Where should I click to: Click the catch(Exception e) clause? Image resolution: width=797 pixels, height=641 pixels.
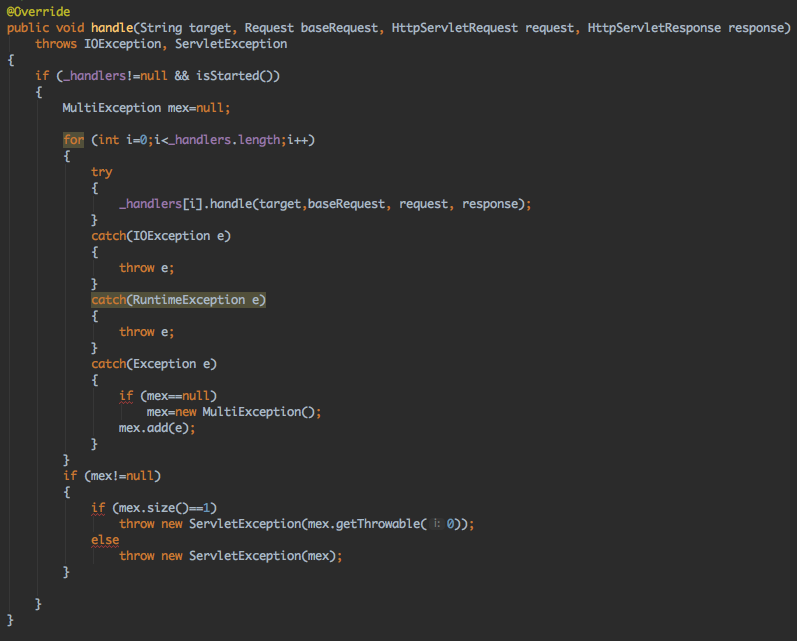point(154,363)
